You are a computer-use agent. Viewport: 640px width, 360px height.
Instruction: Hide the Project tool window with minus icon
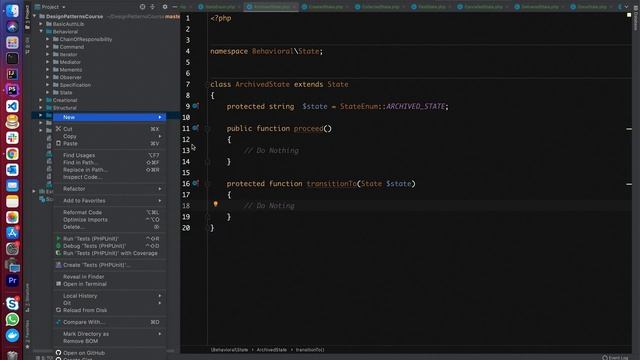tap(175, 7)
